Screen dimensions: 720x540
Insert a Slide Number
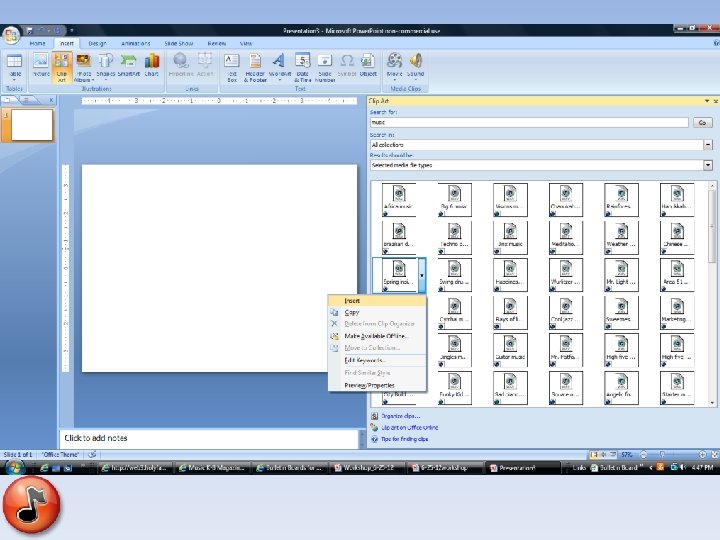pyautogui.click(x=325, y=67)
